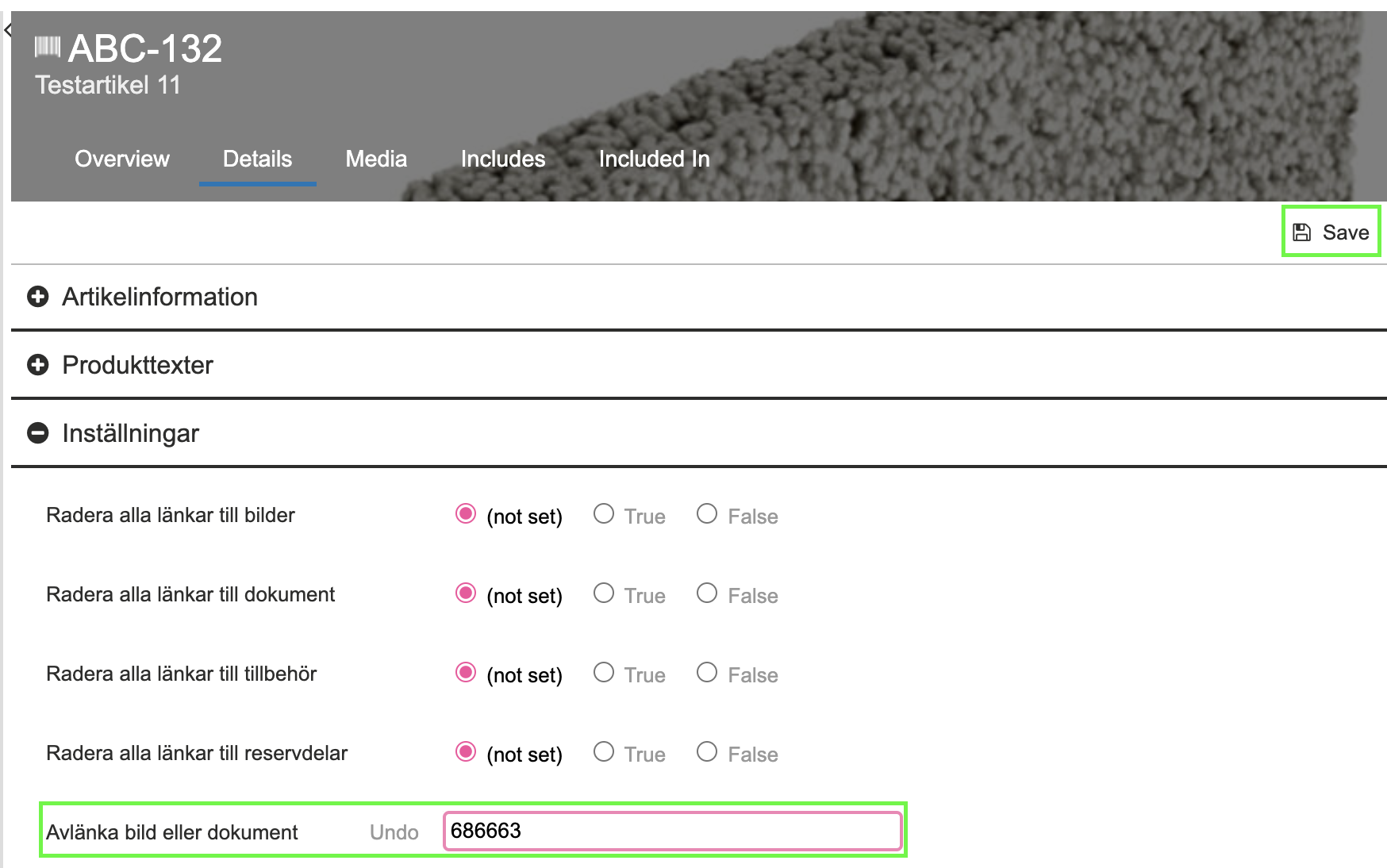Select True for Radera länkar till reservdelar
The height and width of the screenshot is (868, 1387).
coord(604,752)
